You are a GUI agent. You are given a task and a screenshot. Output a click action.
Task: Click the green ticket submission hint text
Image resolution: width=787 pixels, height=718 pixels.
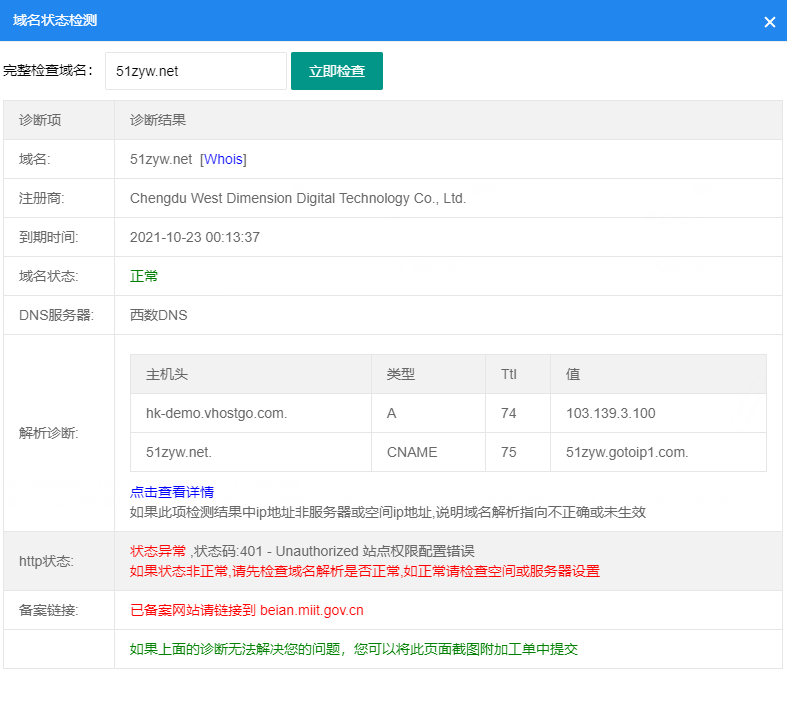click(x=353, y=649)
